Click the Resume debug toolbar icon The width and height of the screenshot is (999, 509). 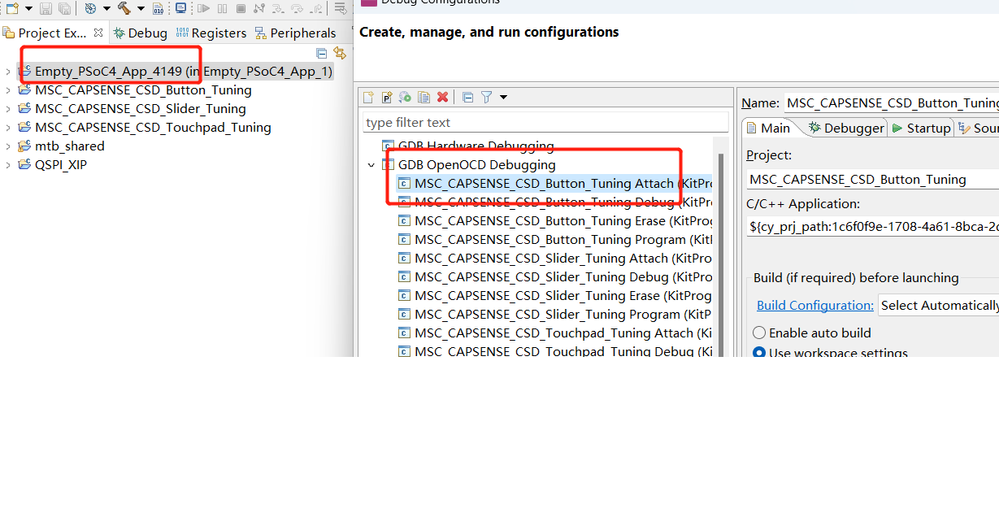click(203, 8)
